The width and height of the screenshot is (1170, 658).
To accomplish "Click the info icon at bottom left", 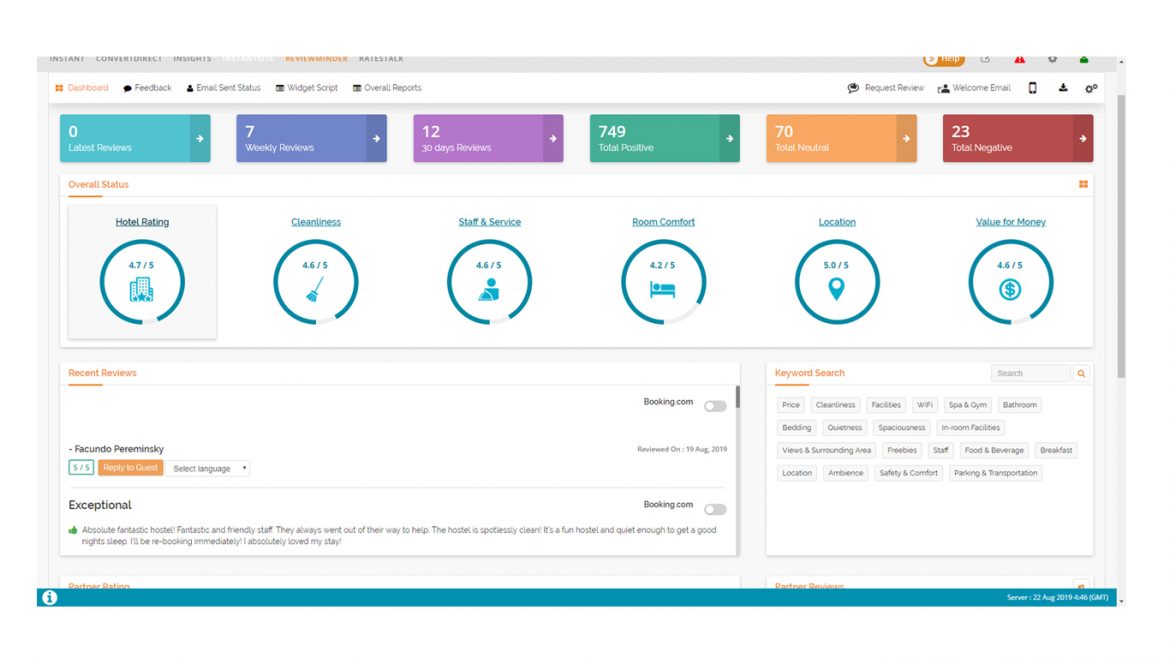I will [50, 599].
